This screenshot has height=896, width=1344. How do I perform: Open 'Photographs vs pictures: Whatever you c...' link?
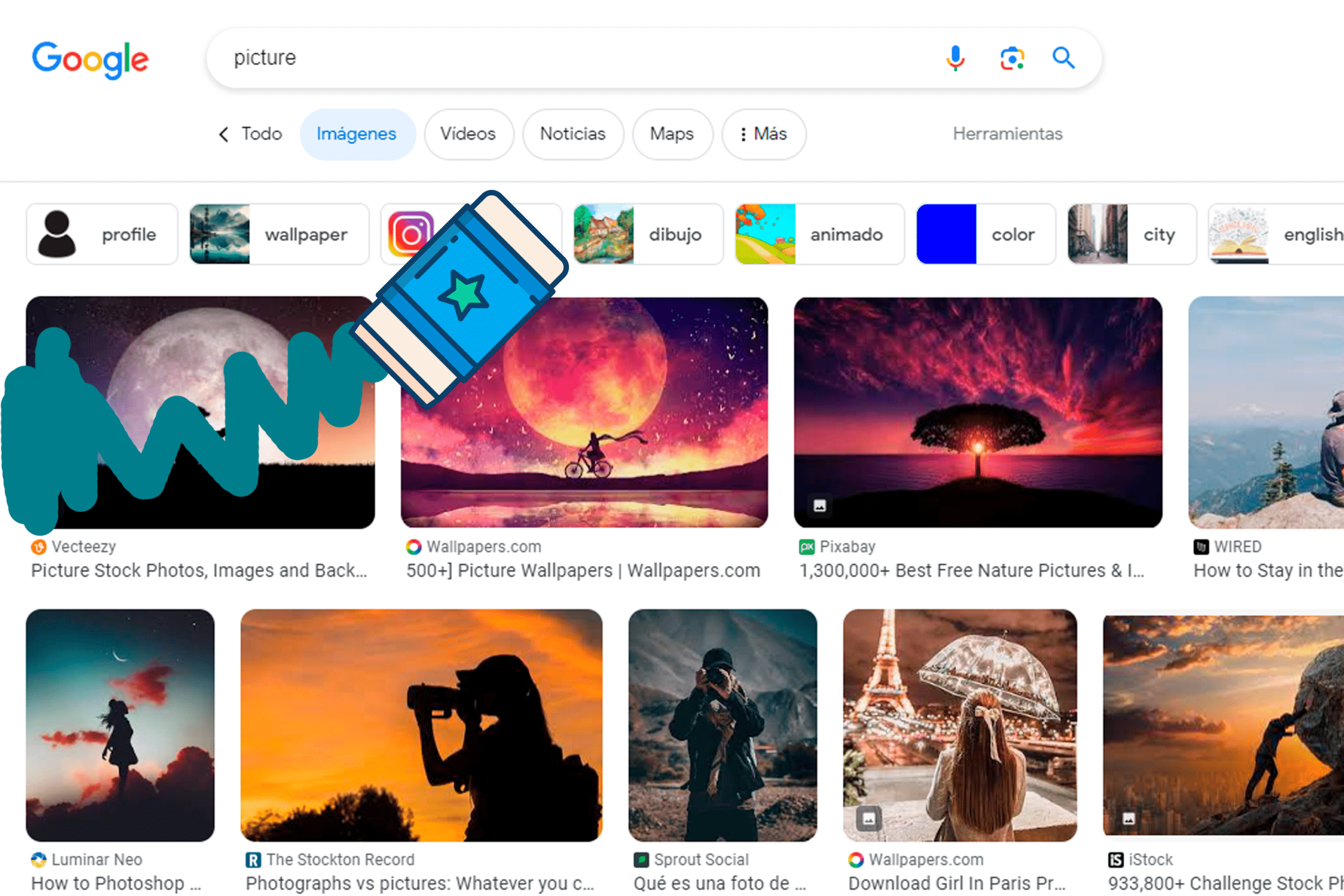(420, 883)
